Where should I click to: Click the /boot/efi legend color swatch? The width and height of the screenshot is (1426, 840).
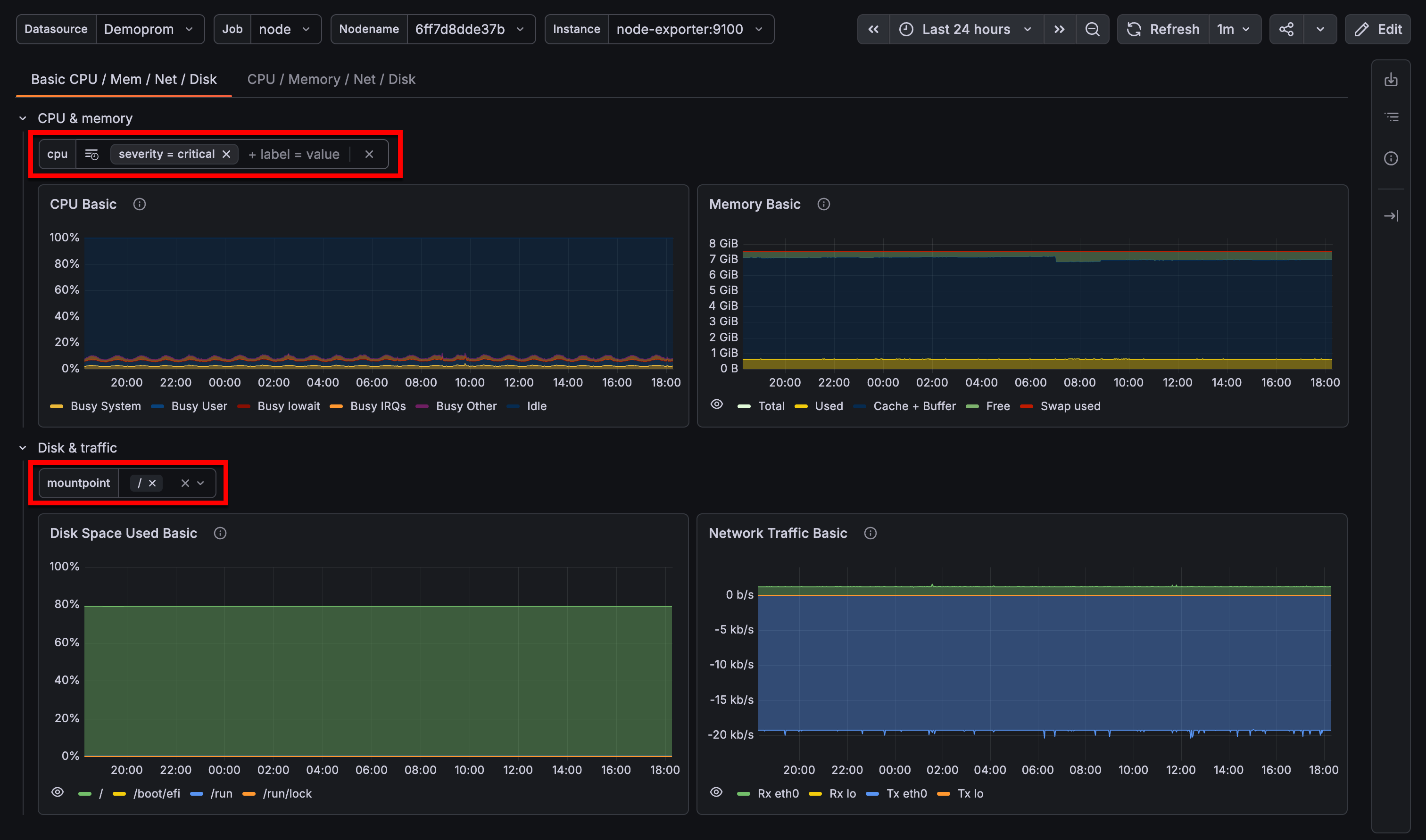119,794
